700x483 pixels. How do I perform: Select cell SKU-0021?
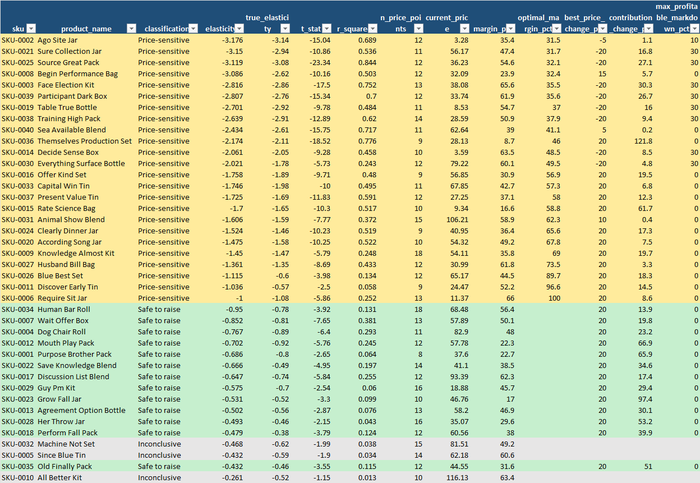pyautogui.click(x=18, y=51)
